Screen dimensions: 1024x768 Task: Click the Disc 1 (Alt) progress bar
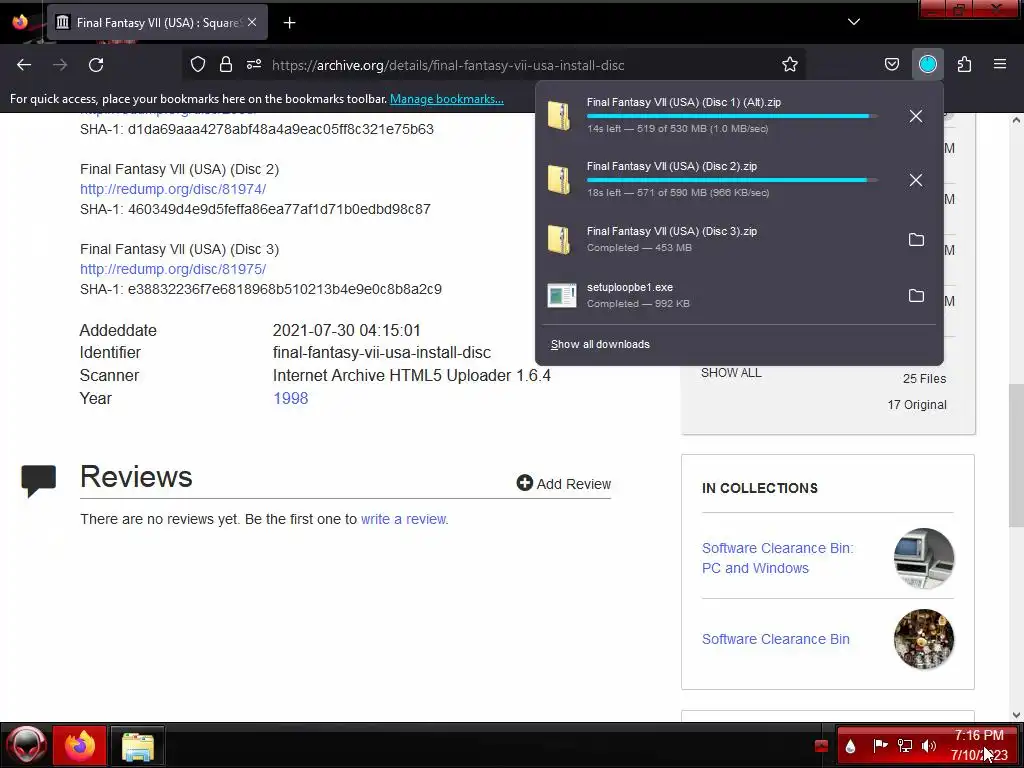pyautogui.click(x=732, y=116)
